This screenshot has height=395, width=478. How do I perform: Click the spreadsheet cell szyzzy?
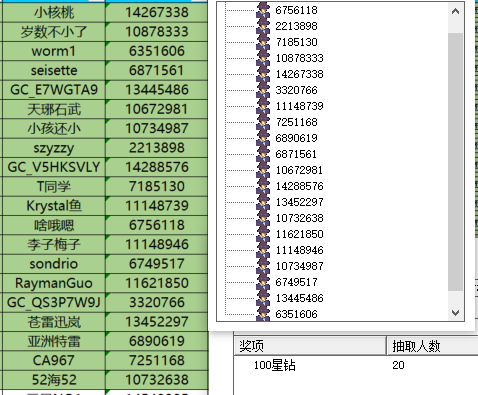54,148
